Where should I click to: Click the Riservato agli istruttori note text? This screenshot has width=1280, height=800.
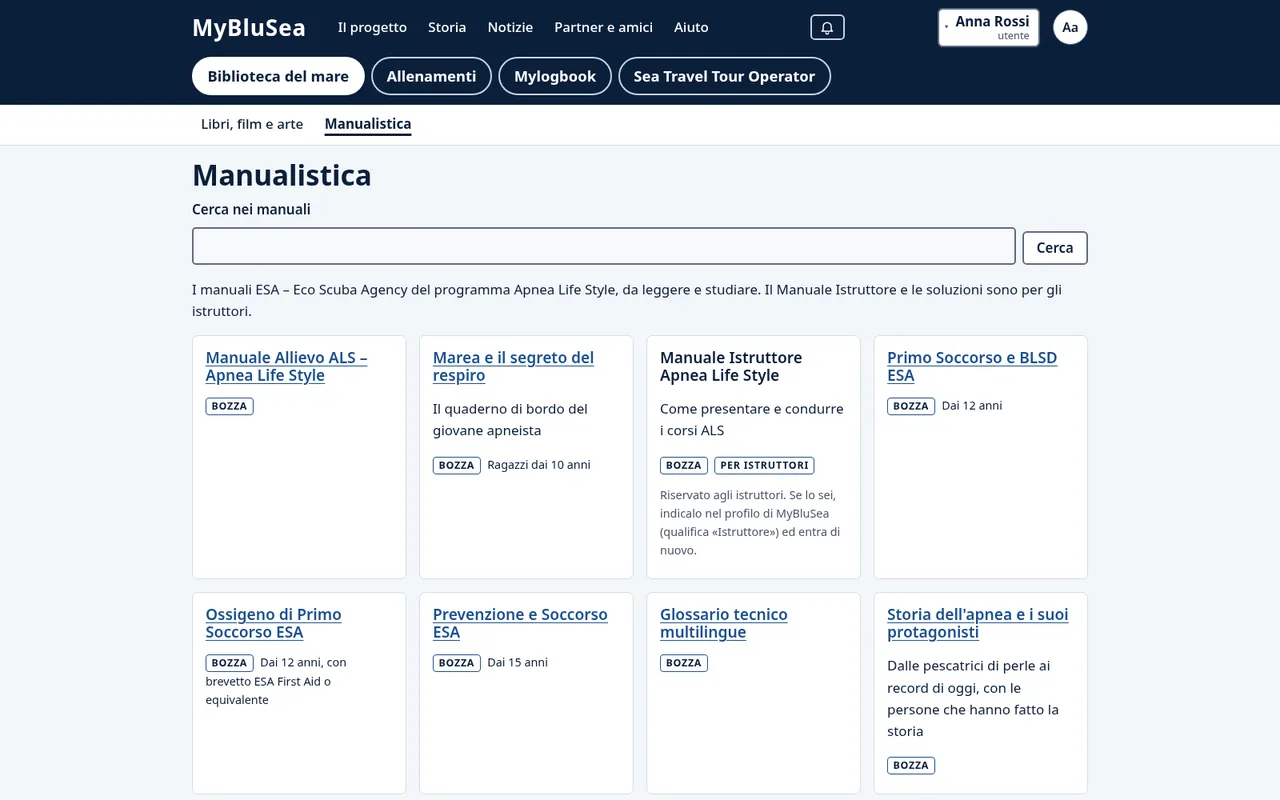tap(750, 522)
